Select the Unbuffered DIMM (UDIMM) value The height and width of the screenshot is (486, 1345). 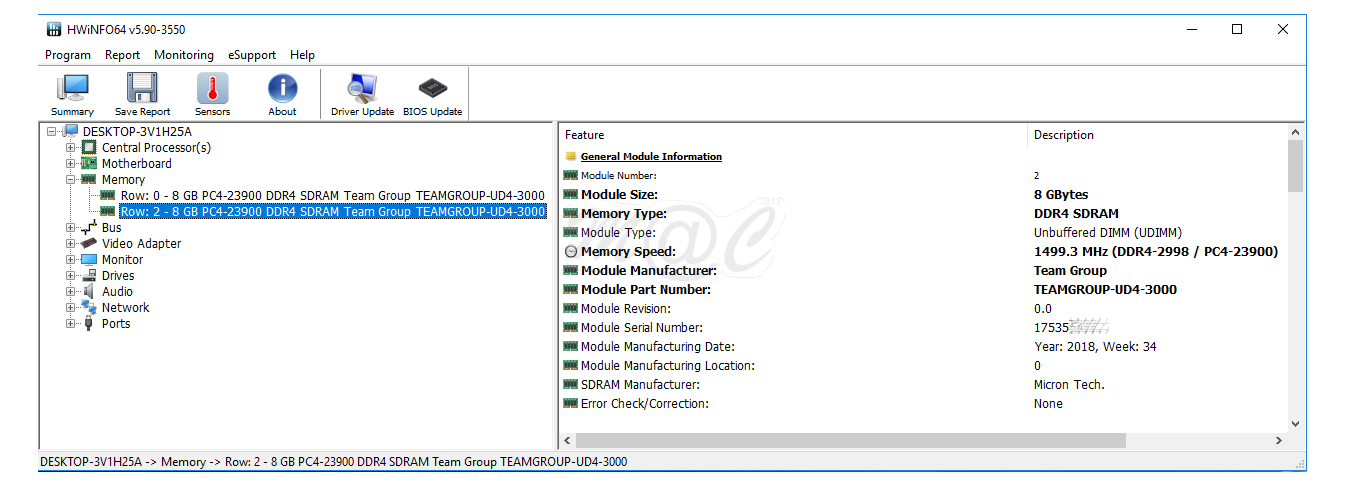pyautogui.click(x=1107, y=233)
